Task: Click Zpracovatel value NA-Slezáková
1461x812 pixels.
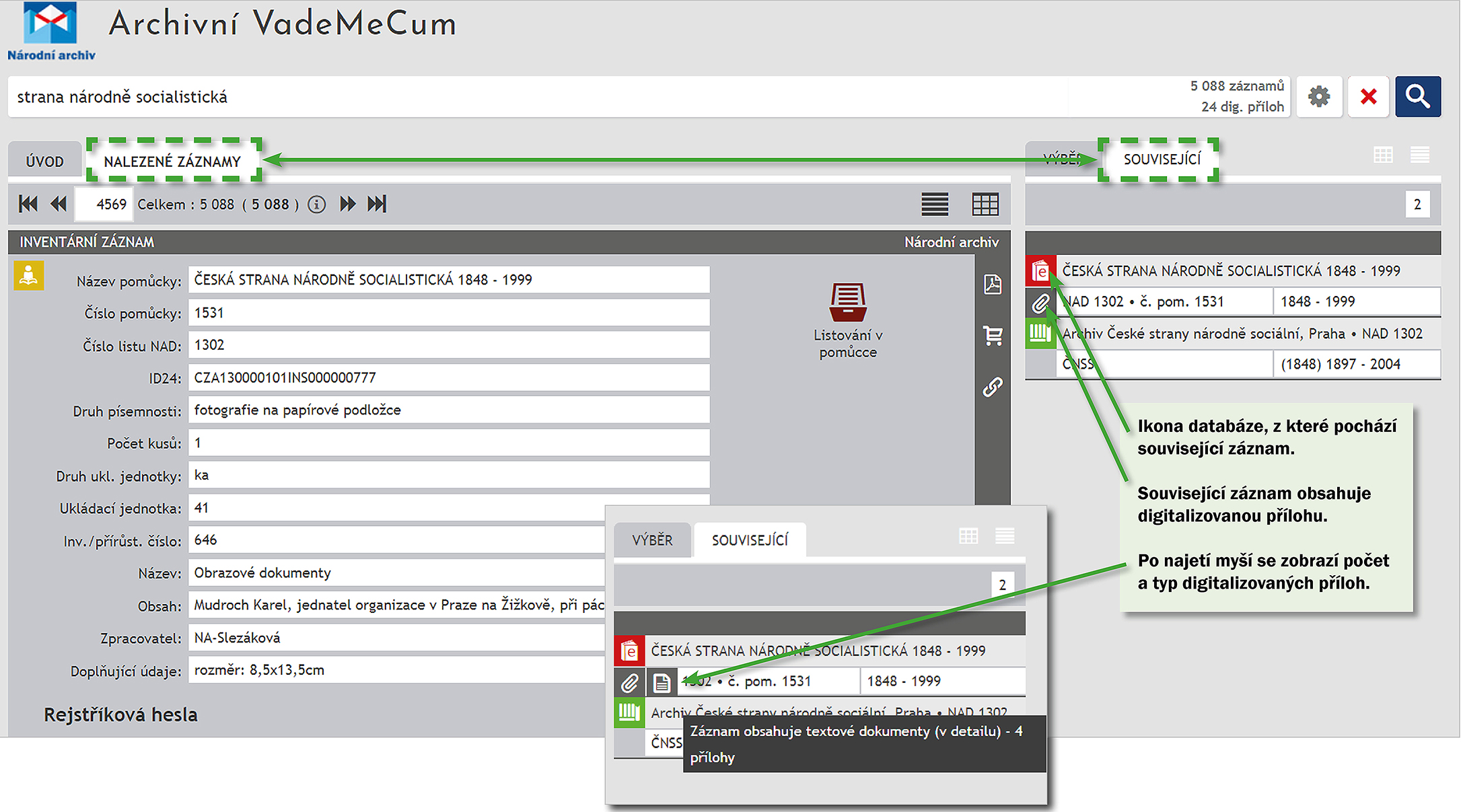Action: 396,638
